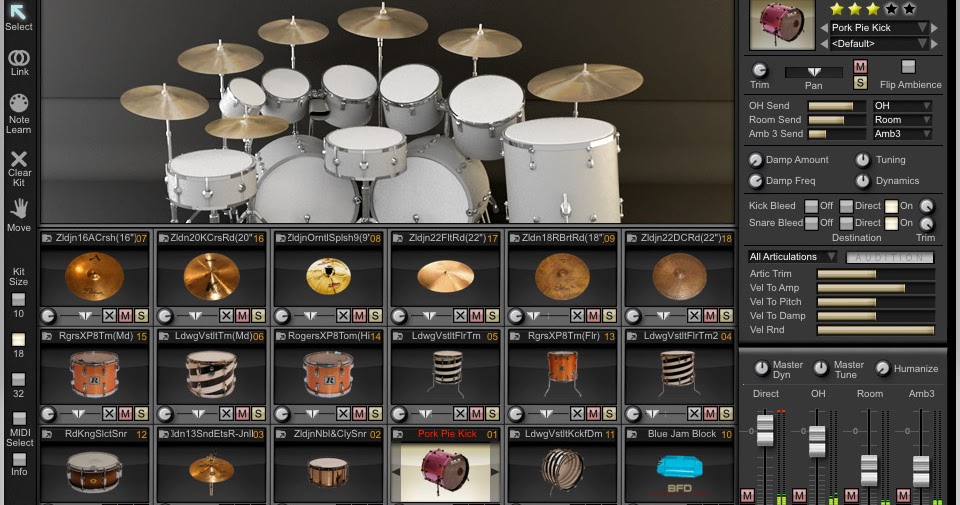Click trim knob of Zldjn16ACrsh slot
The image size is (960, 505).
click(x=48, y=316)
